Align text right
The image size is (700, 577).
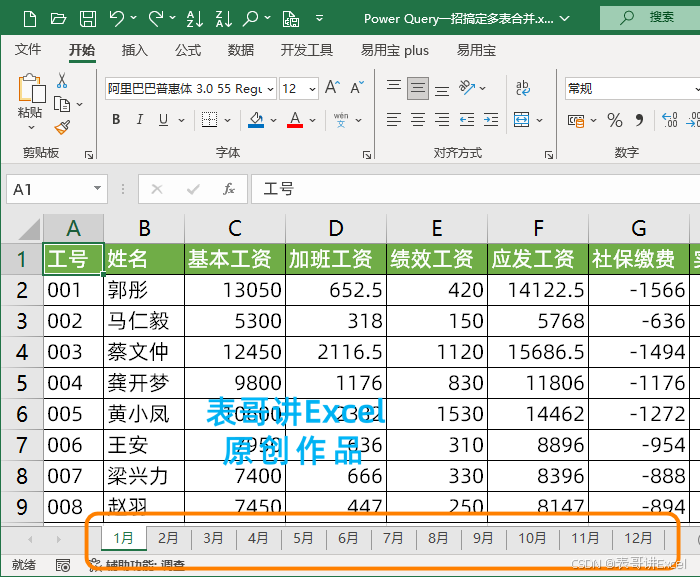442,120
